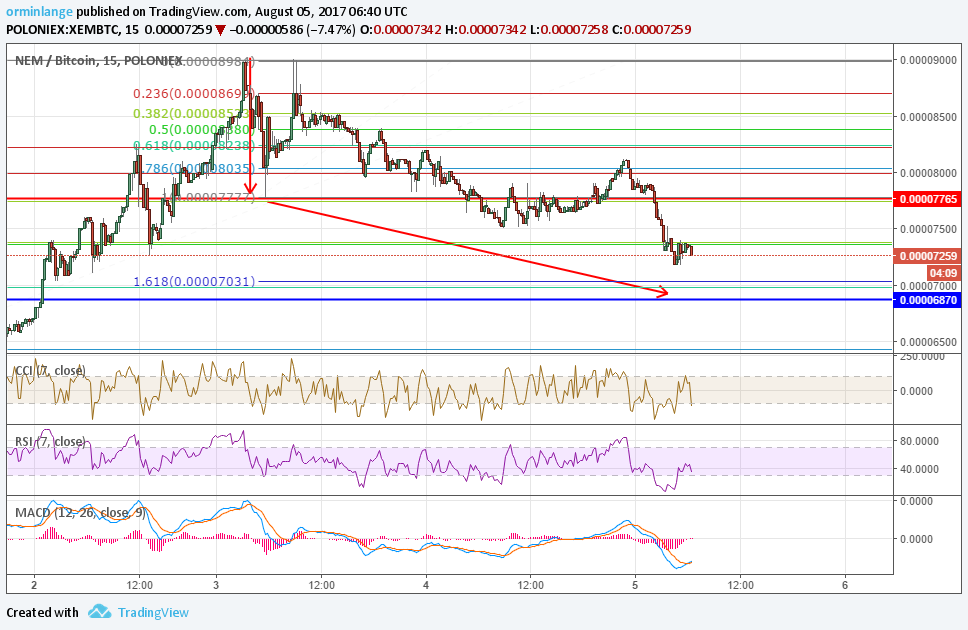Screen dimensions: 968x630
Task: Click the 0.00008500 price axis label
Action: pyautogui.click(x=928, y=117)
